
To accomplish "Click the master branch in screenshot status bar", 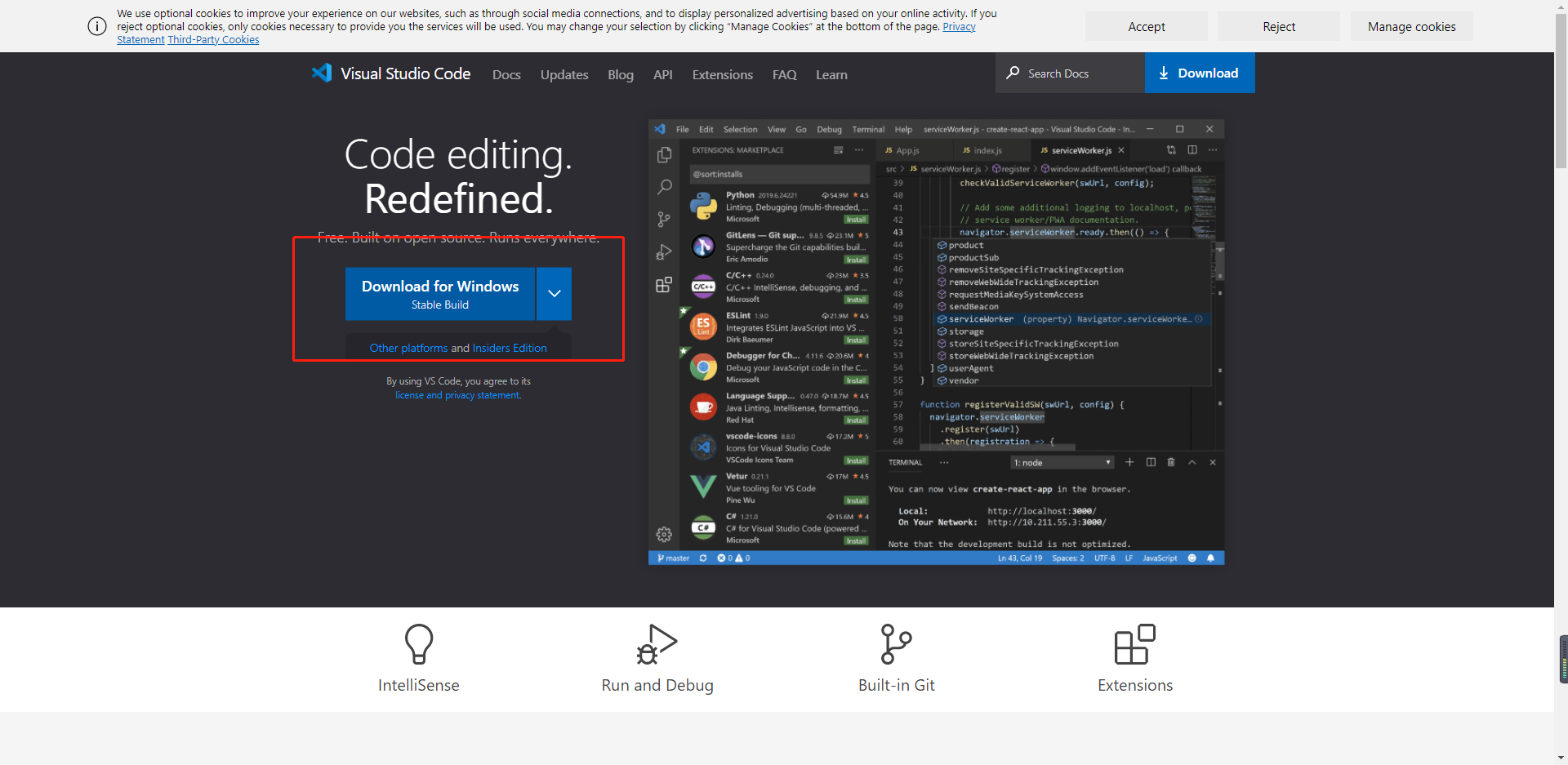I will point(675,558).
